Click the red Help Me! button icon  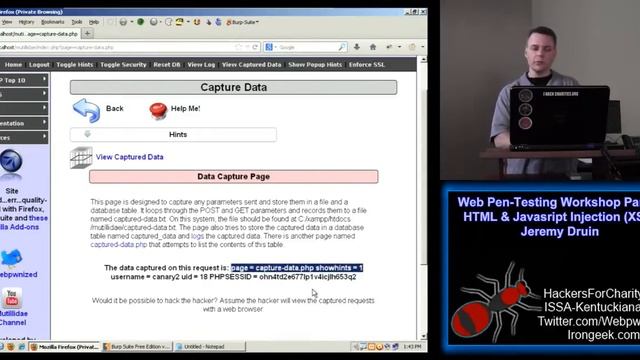[x=158, y=110]
